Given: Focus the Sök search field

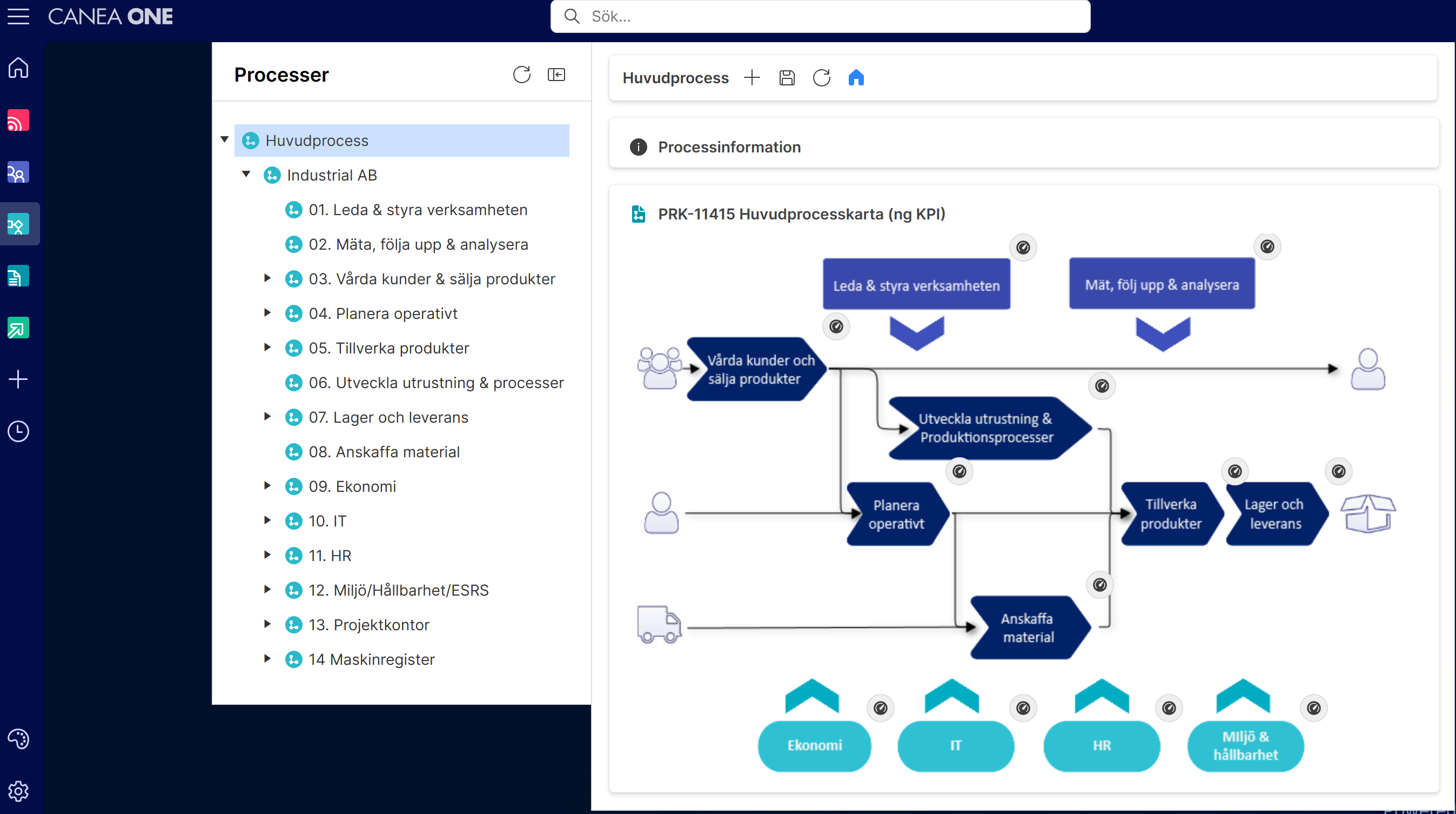Looking at the screenshot, I should 820,16.
